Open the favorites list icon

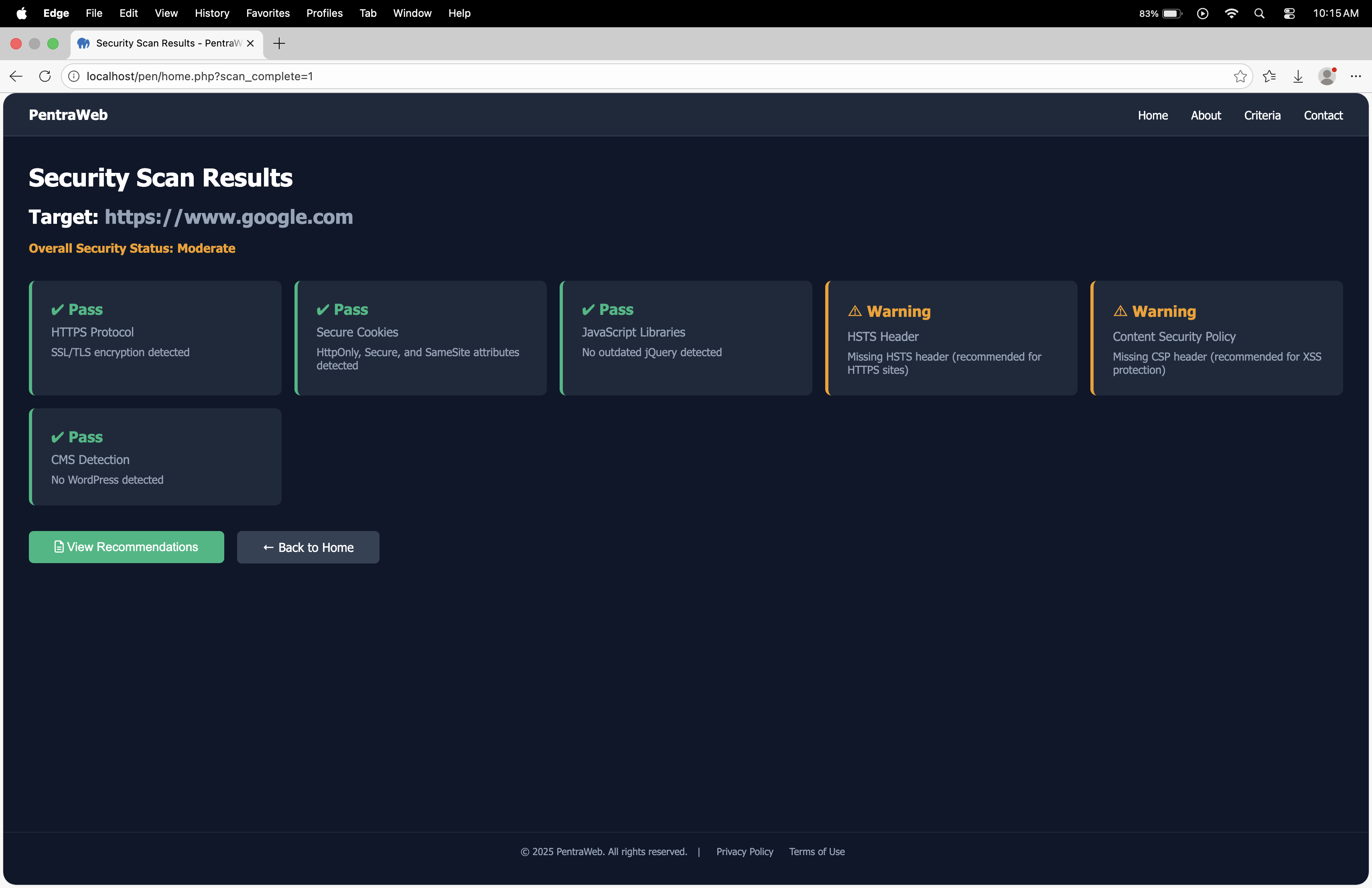click(x=1269, y=76)
